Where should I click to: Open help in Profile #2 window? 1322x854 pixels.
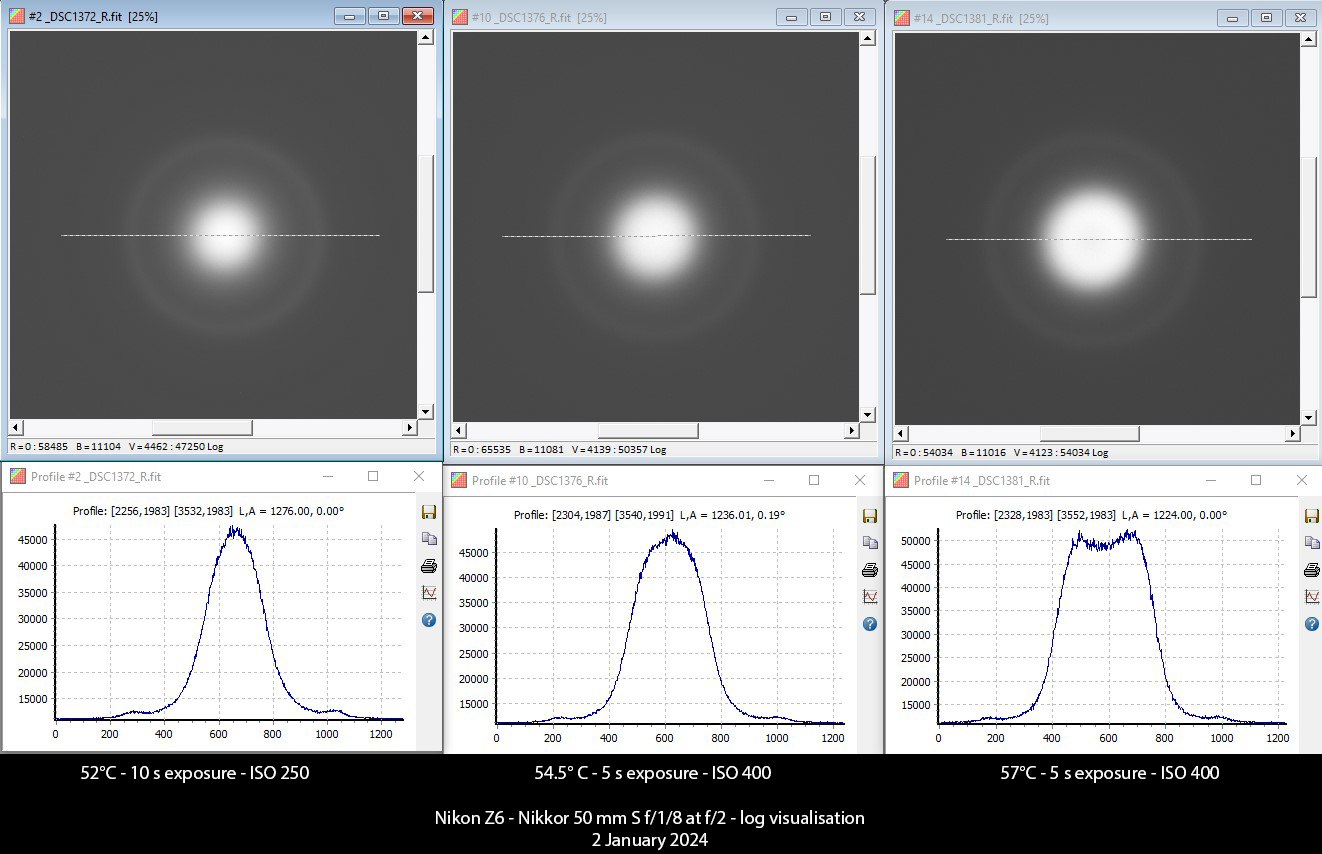429,620
